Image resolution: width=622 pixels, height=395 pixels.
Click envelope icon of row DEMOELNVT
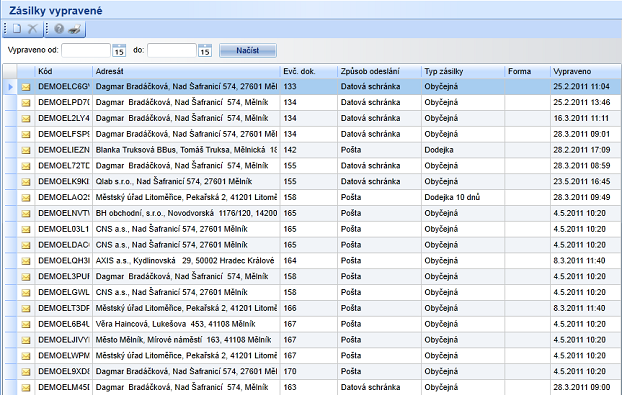click(26, 213)
